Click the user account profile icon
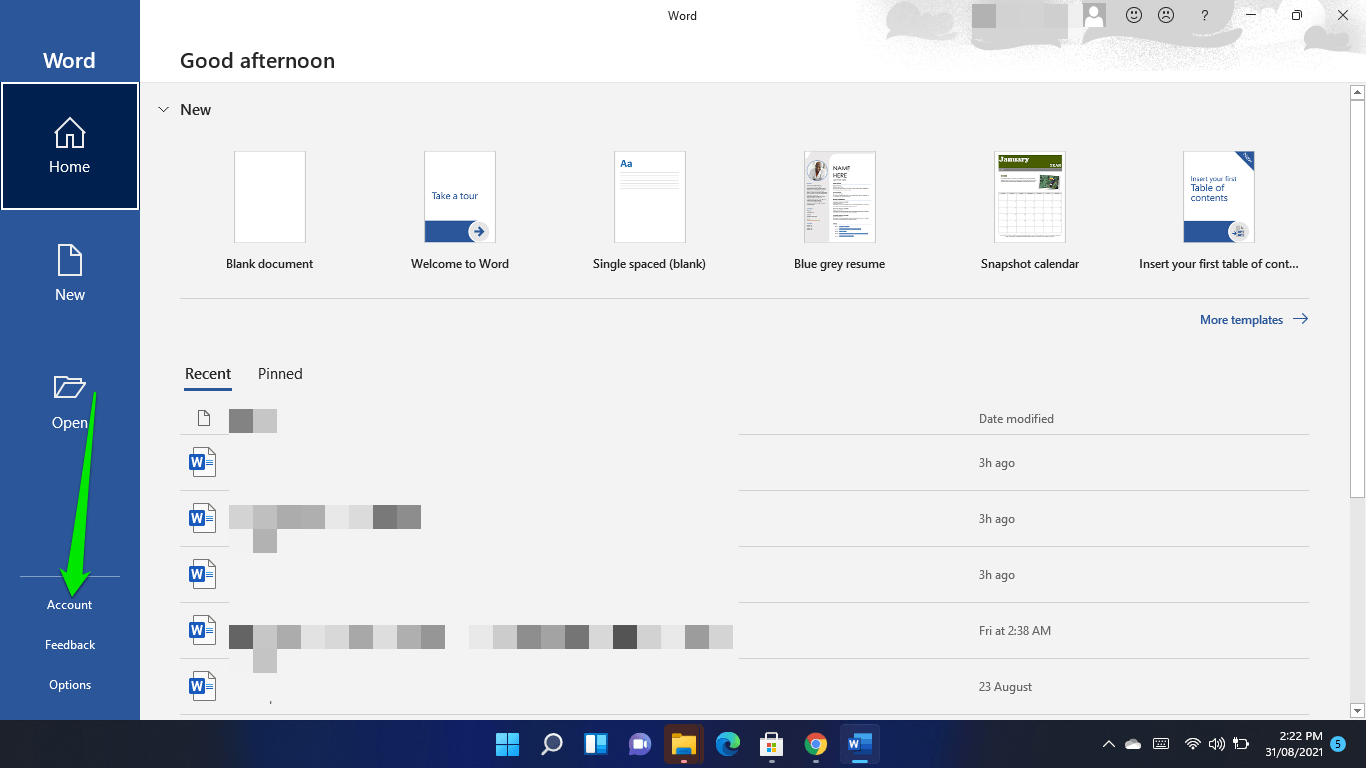The height and width of the screenshot is (768, 1366). pos(1094,16)
